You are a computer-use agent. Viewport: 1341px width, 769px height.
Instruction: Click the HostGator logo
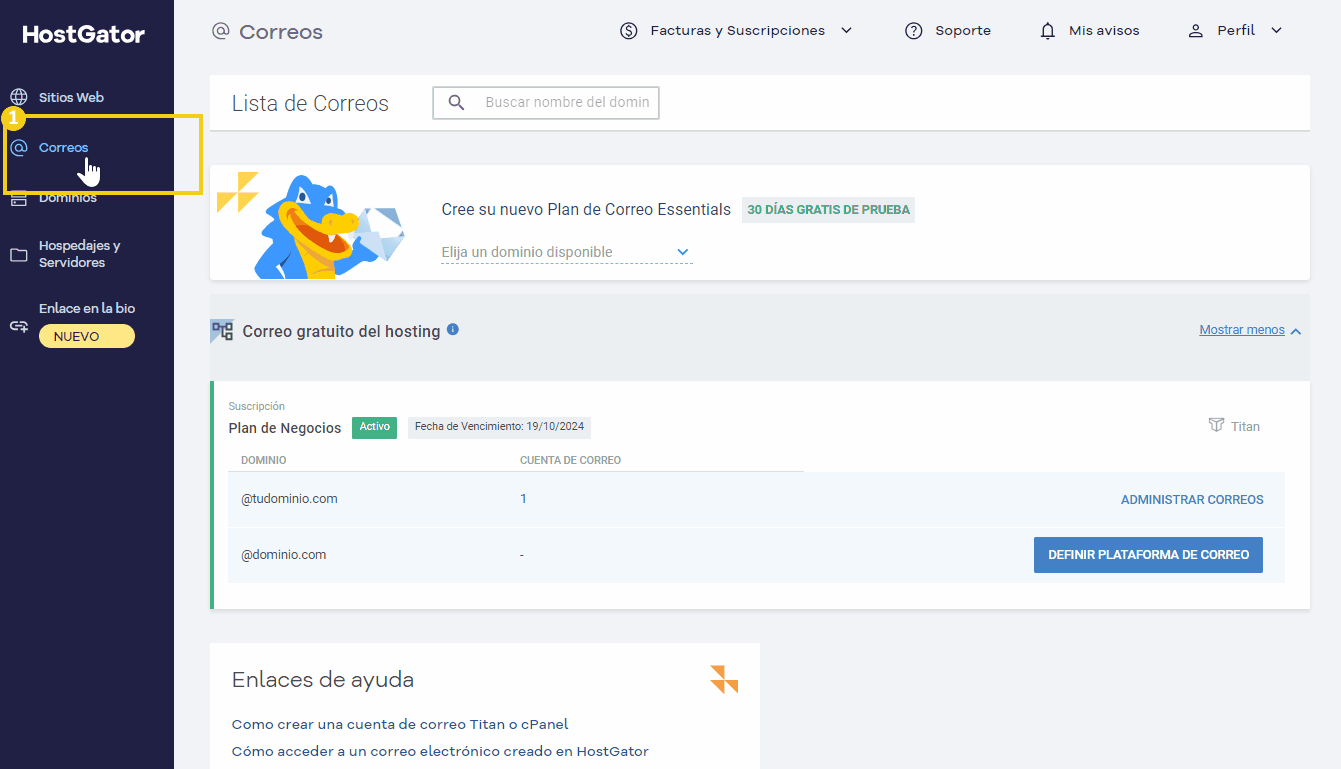pyautogui.click(x=84, y=34)
